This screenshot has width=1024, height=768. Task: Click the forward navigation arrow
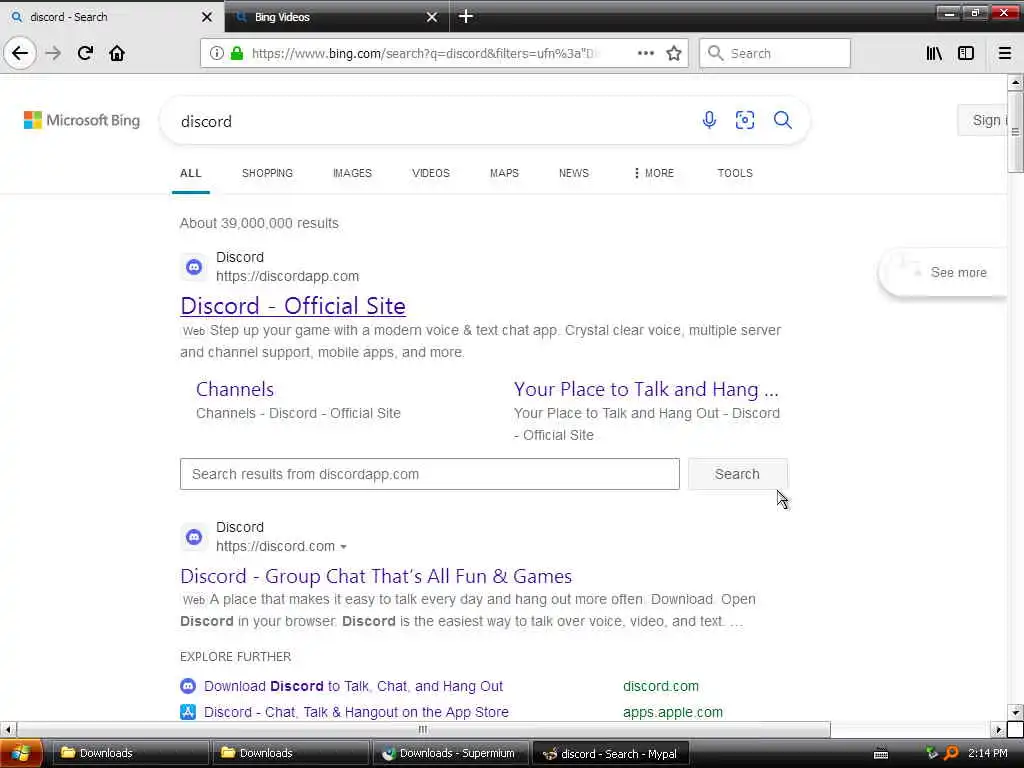click(54, 53)
